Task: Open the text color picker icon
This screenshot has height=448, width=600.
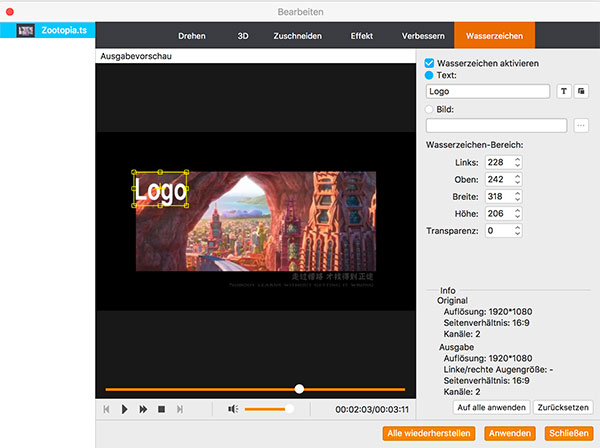Action: click(x=581, y=91)
